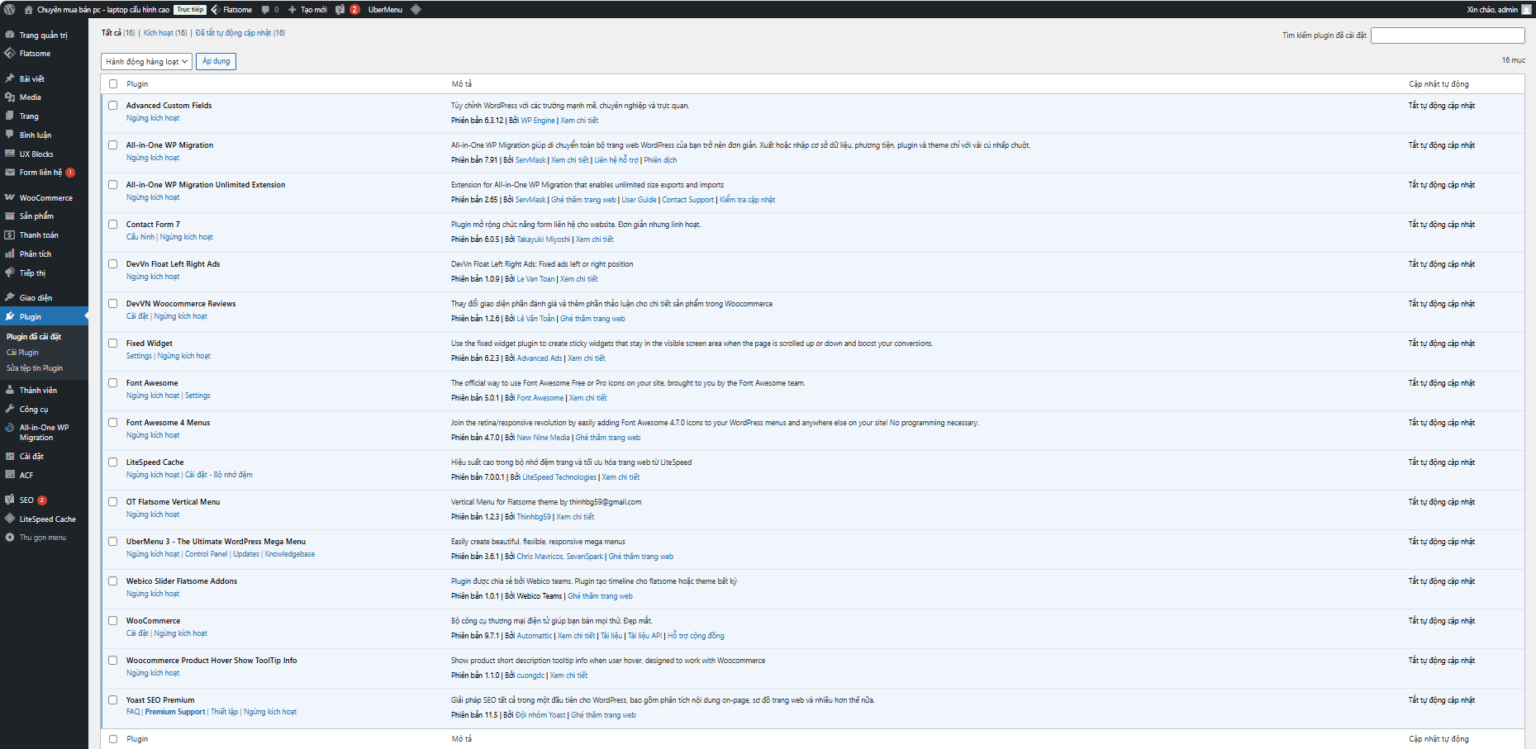Open Cài Plugin submenu item
This screenshot has width=1536, height=749.
23,352
